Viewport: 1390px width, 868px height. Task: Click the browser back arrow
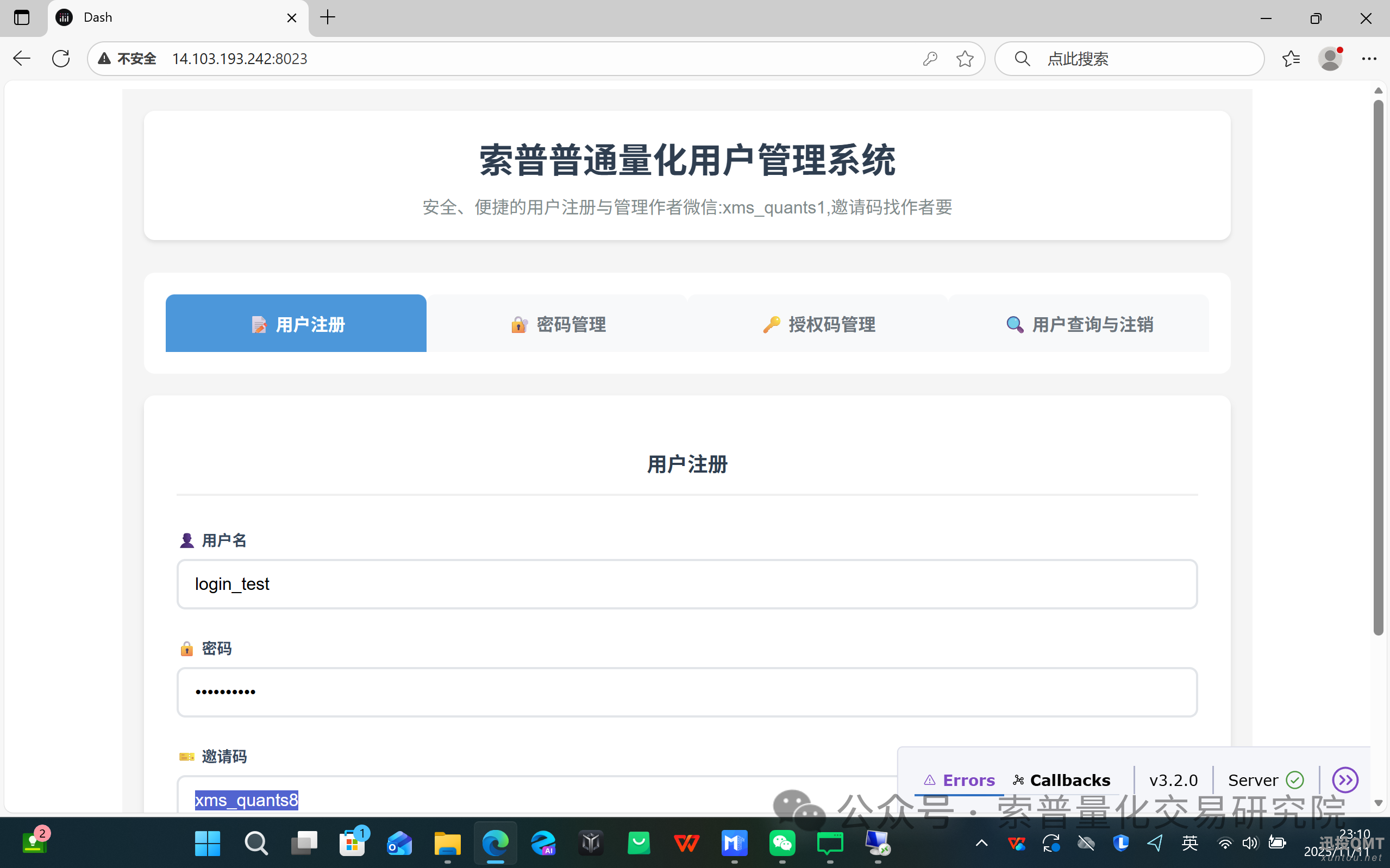click(x=22, y=59)
